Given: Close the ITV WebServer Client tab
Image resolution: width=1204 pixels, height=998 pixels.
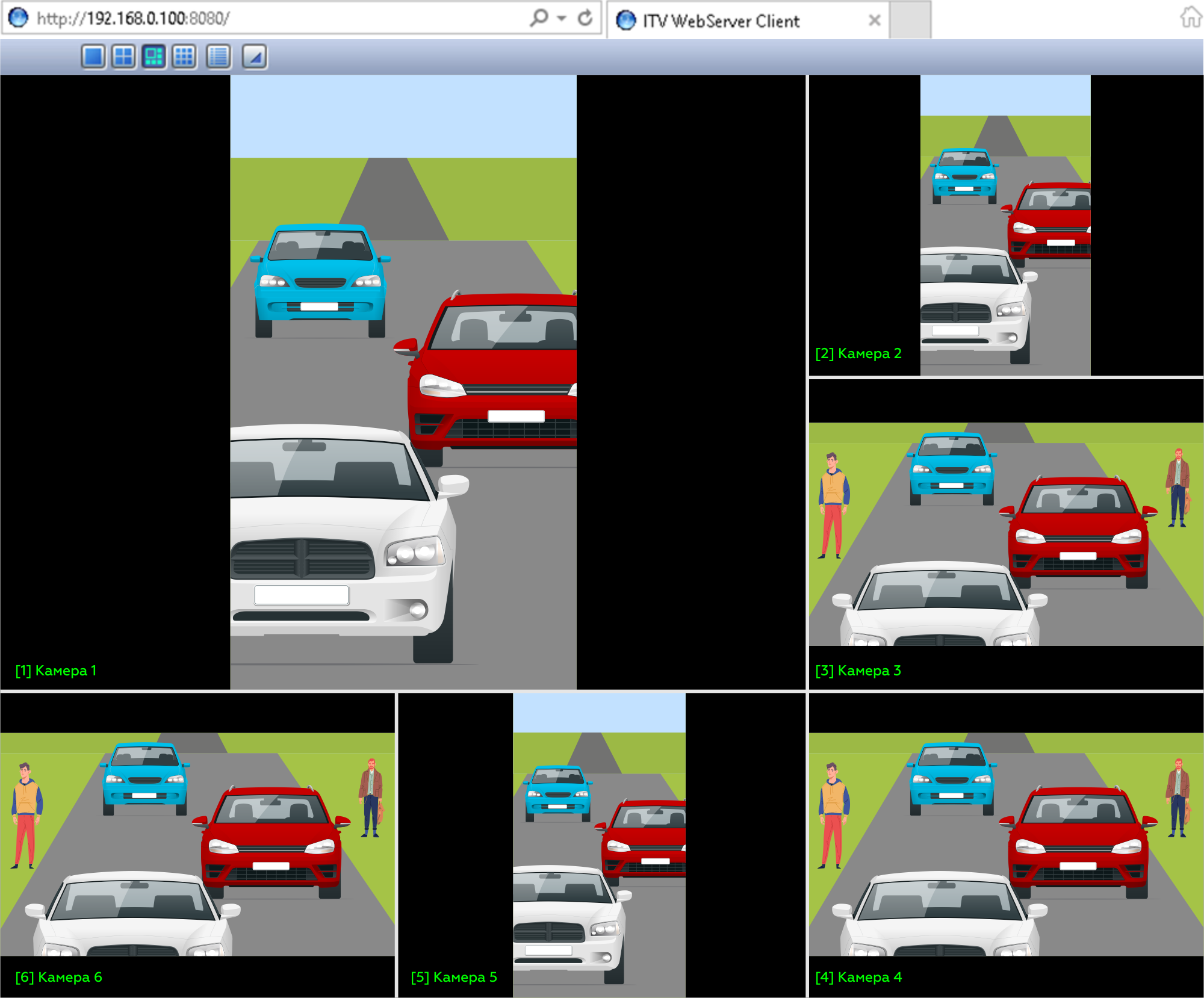Looking at the screenshot, I should (x=875, y=20).
